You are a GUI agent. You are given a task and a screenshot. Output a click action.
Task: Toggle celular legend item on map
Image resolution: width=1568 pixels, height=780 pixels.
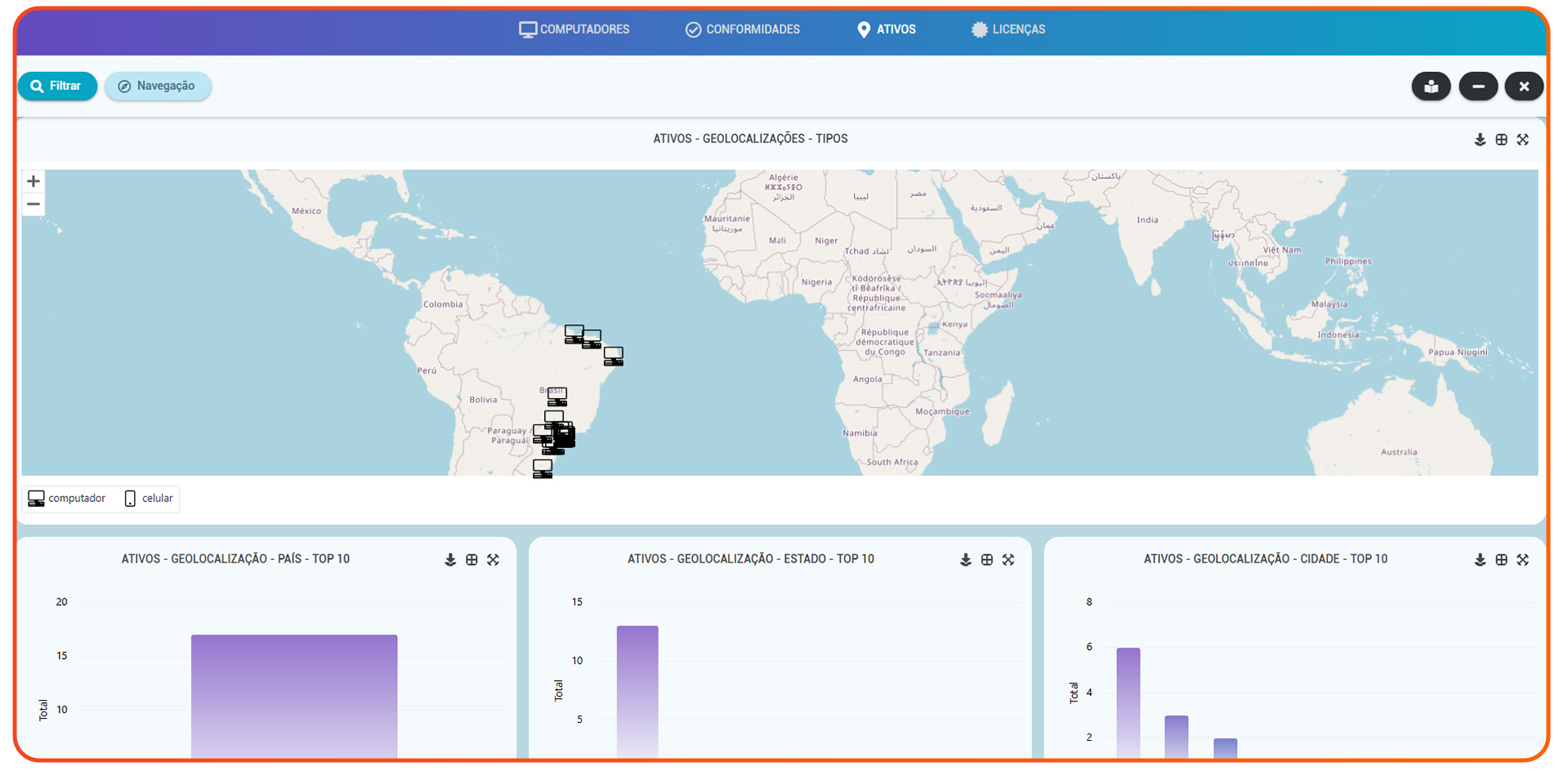(x=149, y=499)
